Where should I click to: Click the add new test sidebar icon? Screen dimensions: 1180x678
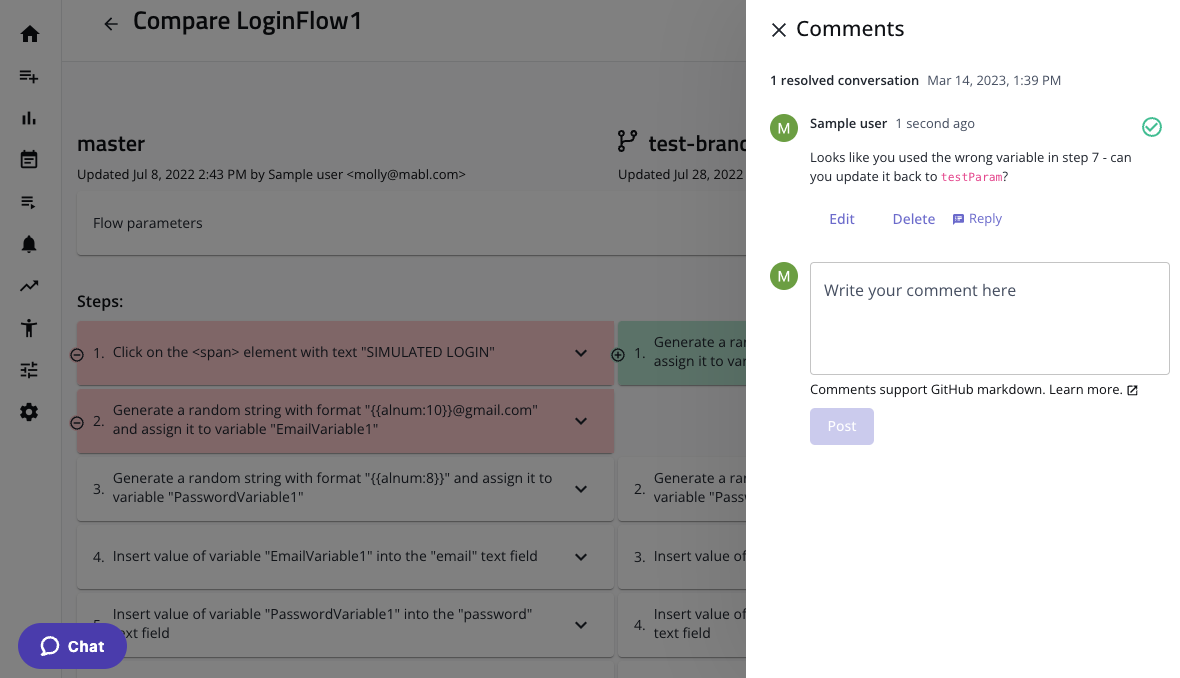(x=29, y=76)
